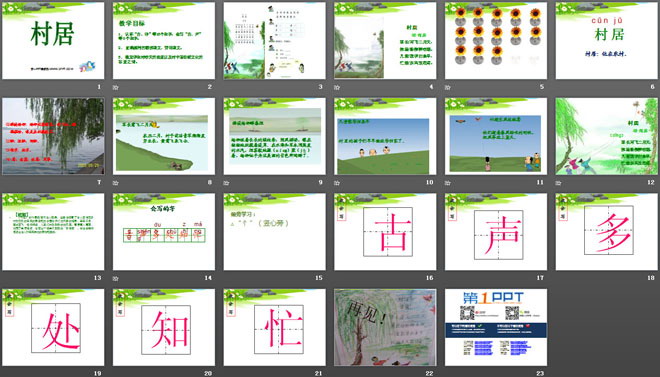Select slide 17 showing the character 声
Image resolution: width=660 pixels, height=377 pixels.
(x=496, y=232)
